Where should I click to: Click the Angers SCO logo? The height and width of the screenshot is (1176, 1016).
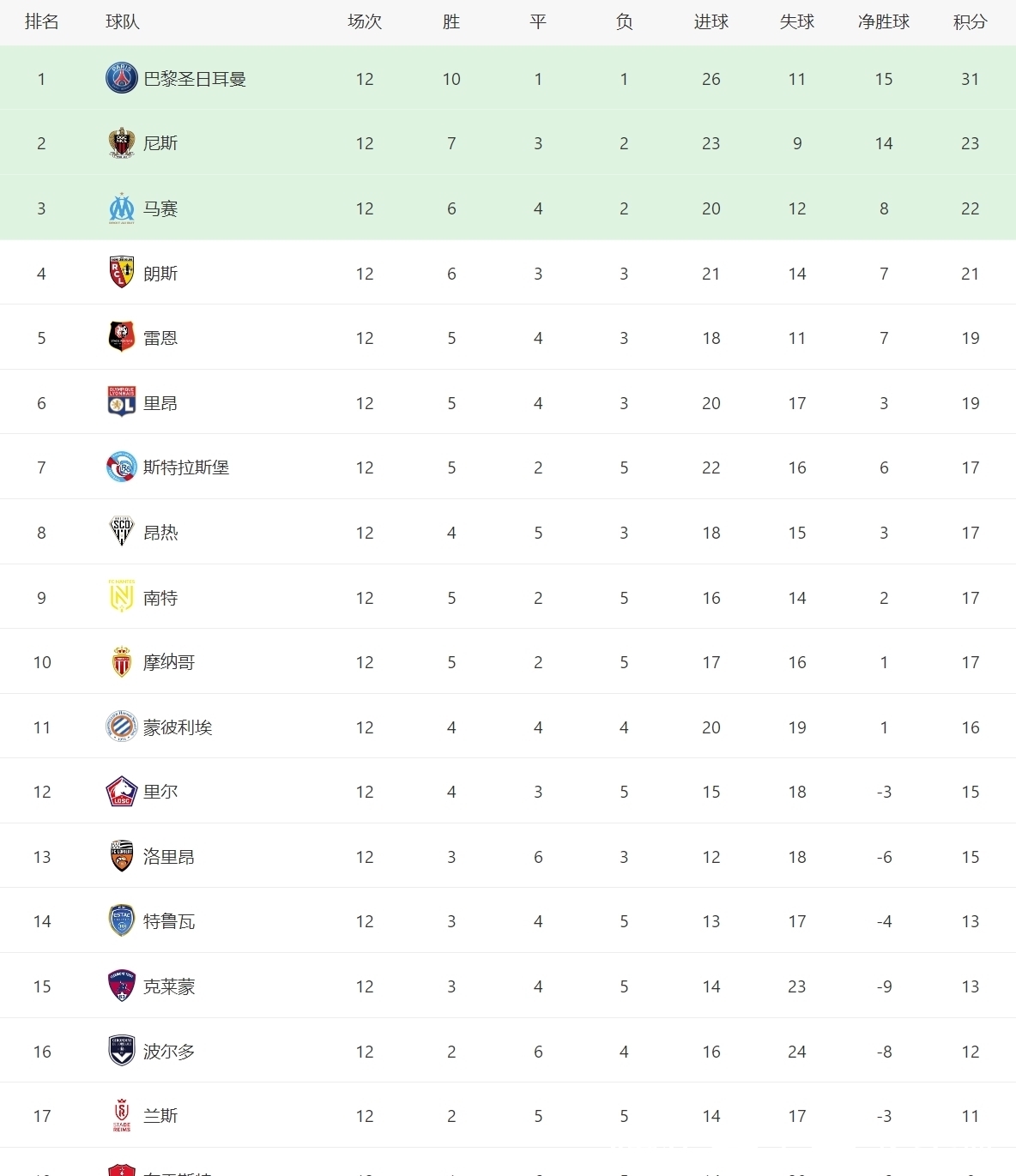click(x=121, y=533)
